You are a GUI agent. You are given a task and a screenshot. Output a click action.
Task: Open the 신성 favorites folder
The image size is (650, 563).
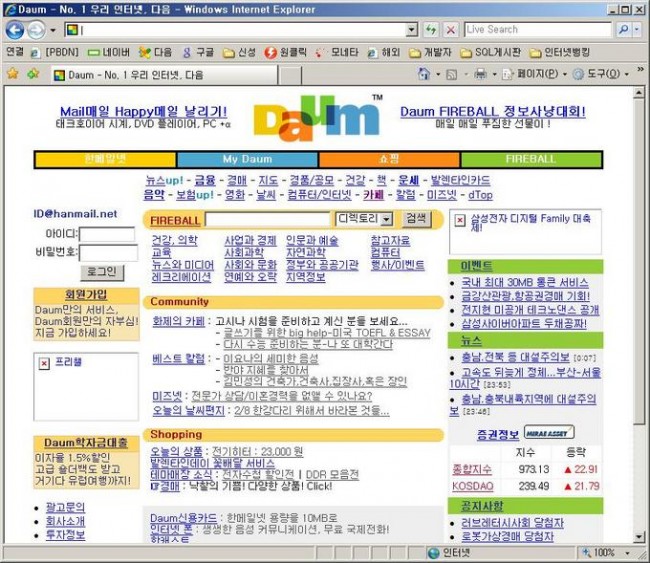pos(239,52)
